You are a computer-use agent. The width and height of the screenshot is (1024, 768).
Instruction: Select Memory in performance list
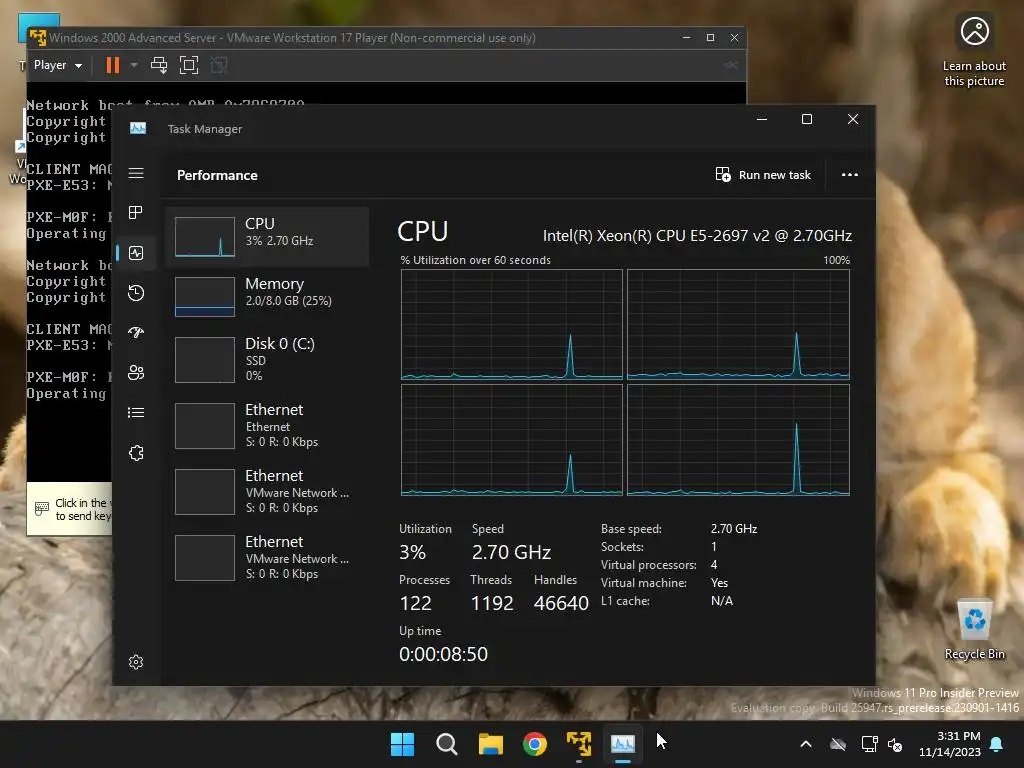(268, 296)
